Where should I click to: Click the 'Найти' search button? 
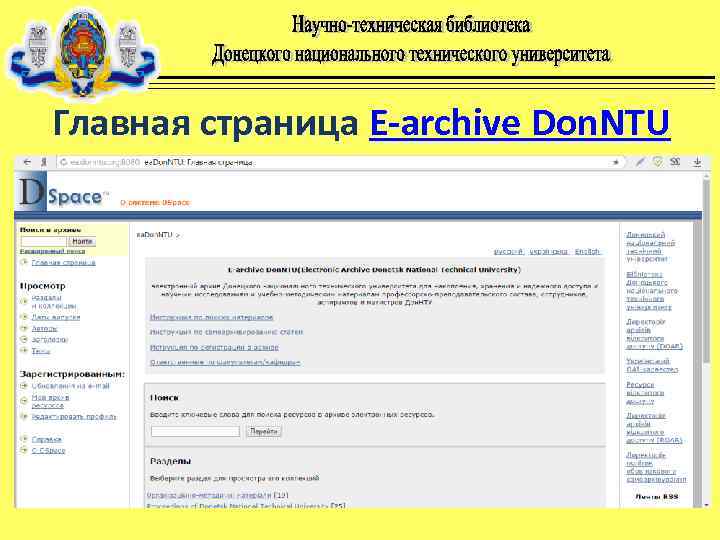[x=82, y=241]
